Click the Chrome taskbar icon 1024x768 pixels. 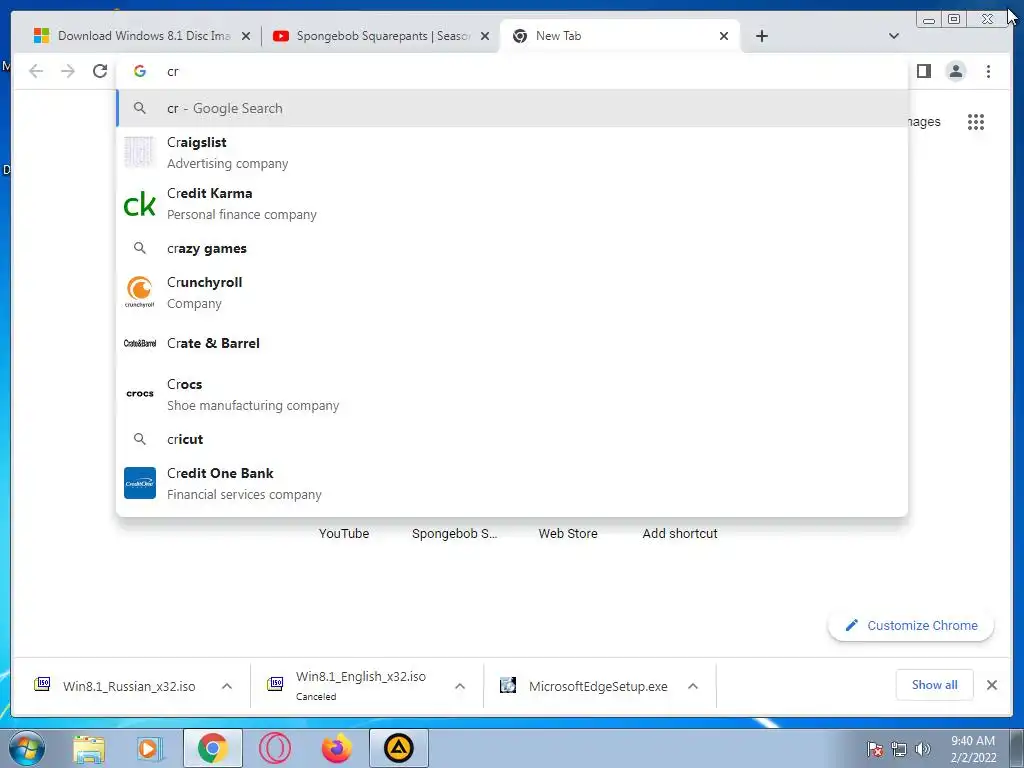pos(212,748)
